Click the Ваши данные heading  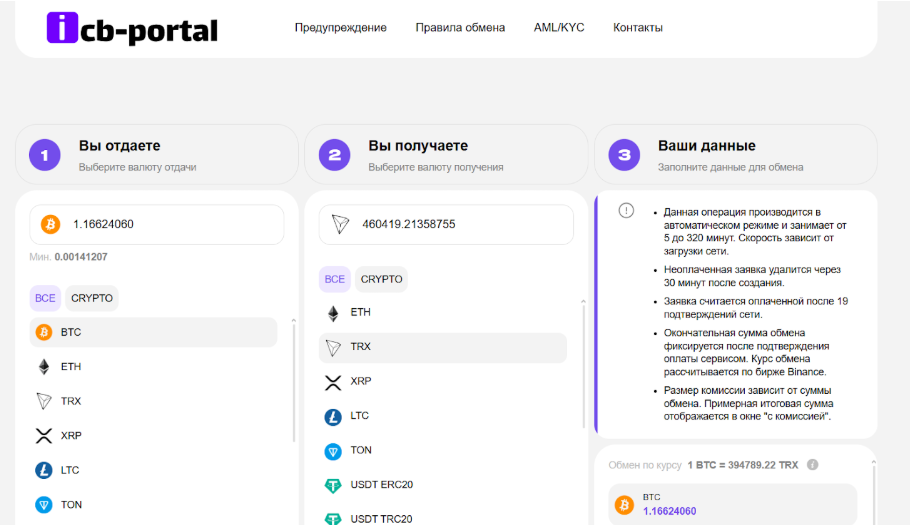[706, 146]
